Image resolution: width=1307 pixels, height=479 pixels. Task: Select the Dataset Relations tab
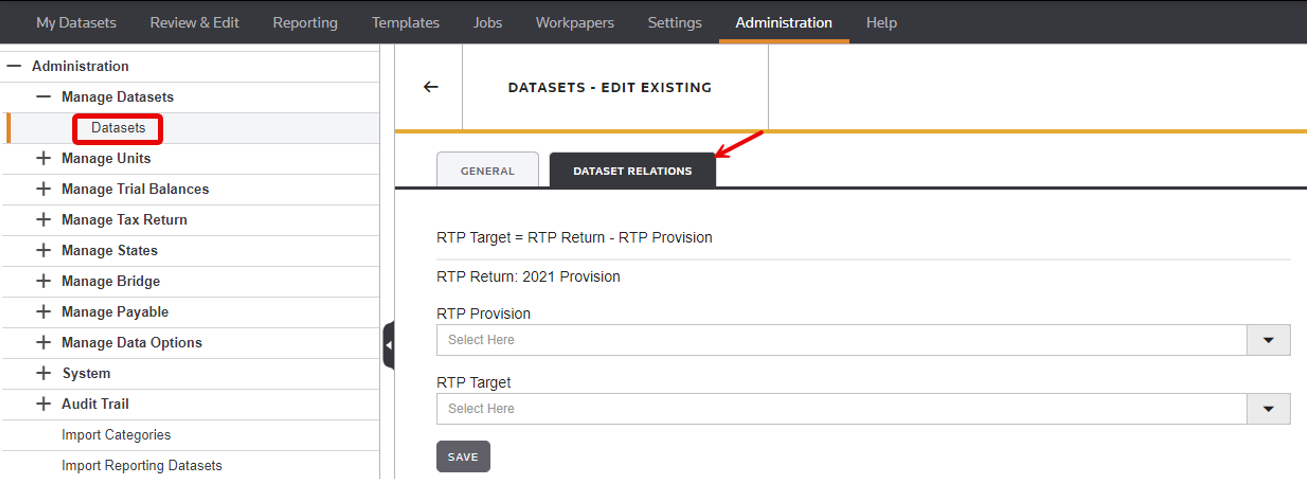632,171
